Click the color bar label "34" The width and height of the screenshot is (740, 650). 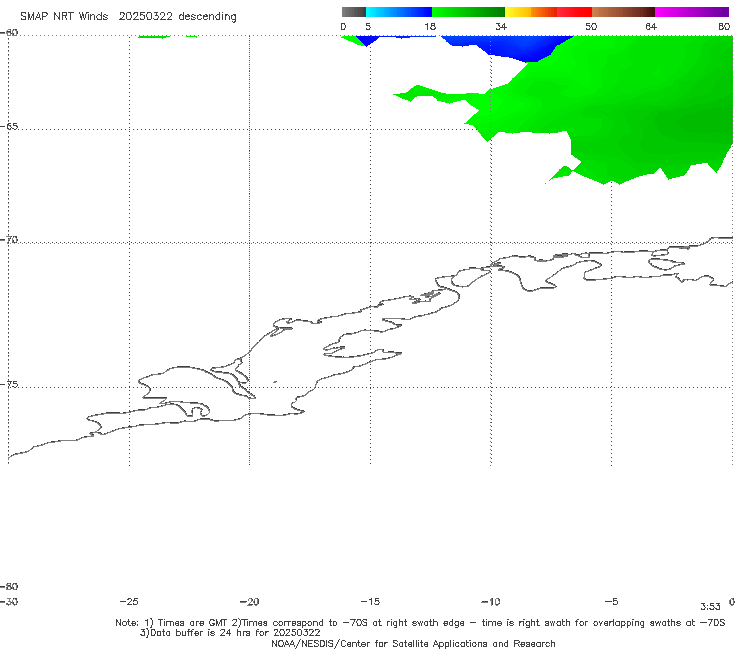coord(501,26)
